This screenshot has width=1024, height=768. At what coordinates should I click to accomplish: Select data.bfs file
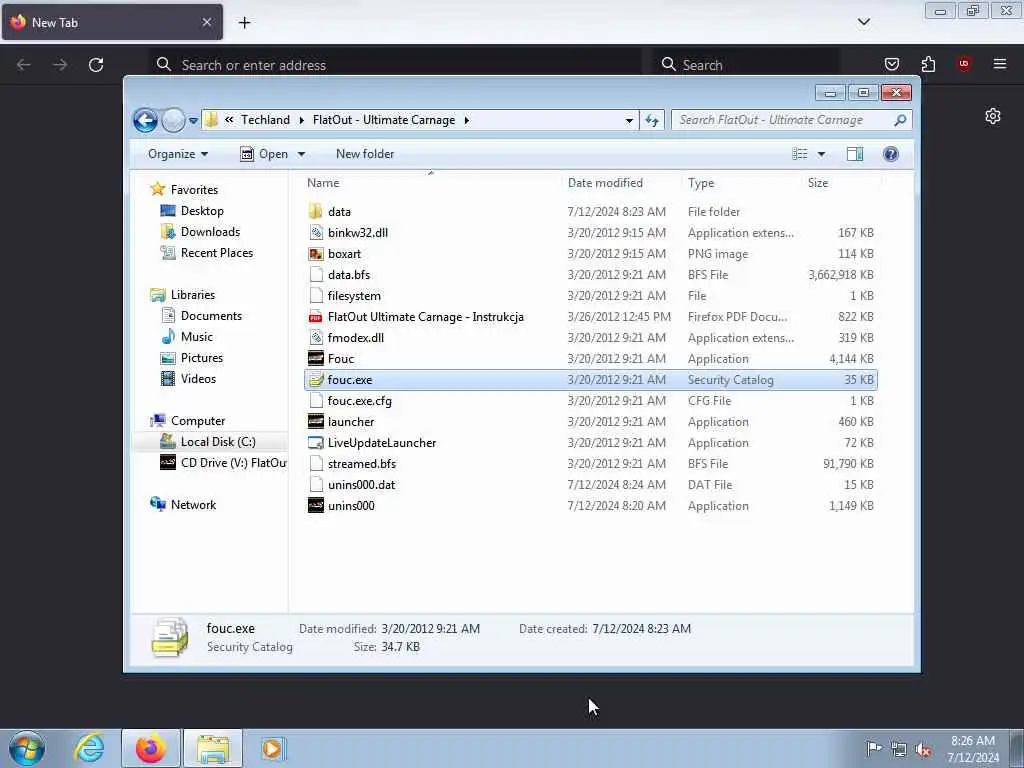click(x=349, y=275)
